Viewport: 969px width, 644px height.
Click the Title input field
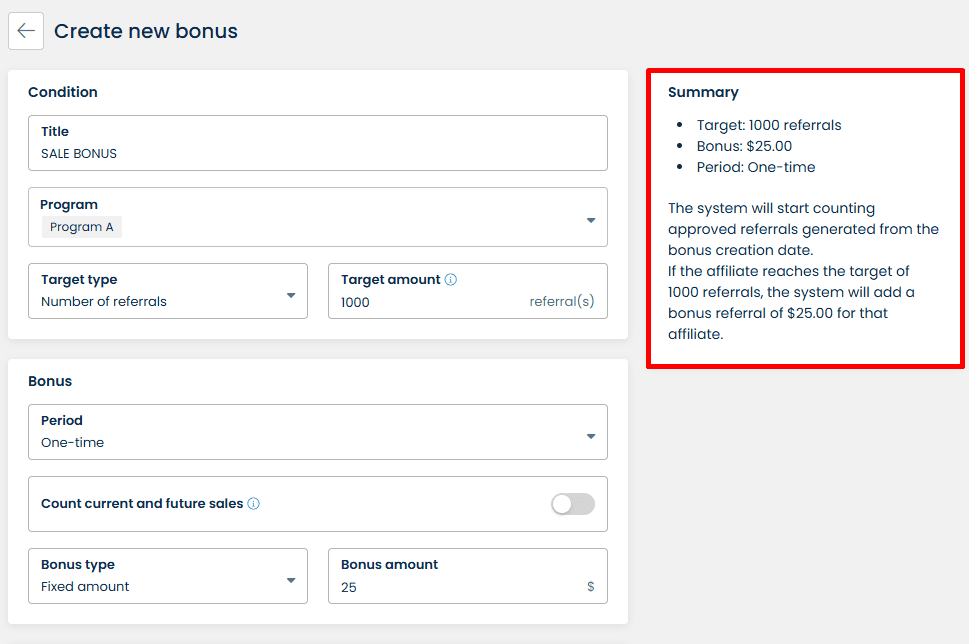coord(317,154)
